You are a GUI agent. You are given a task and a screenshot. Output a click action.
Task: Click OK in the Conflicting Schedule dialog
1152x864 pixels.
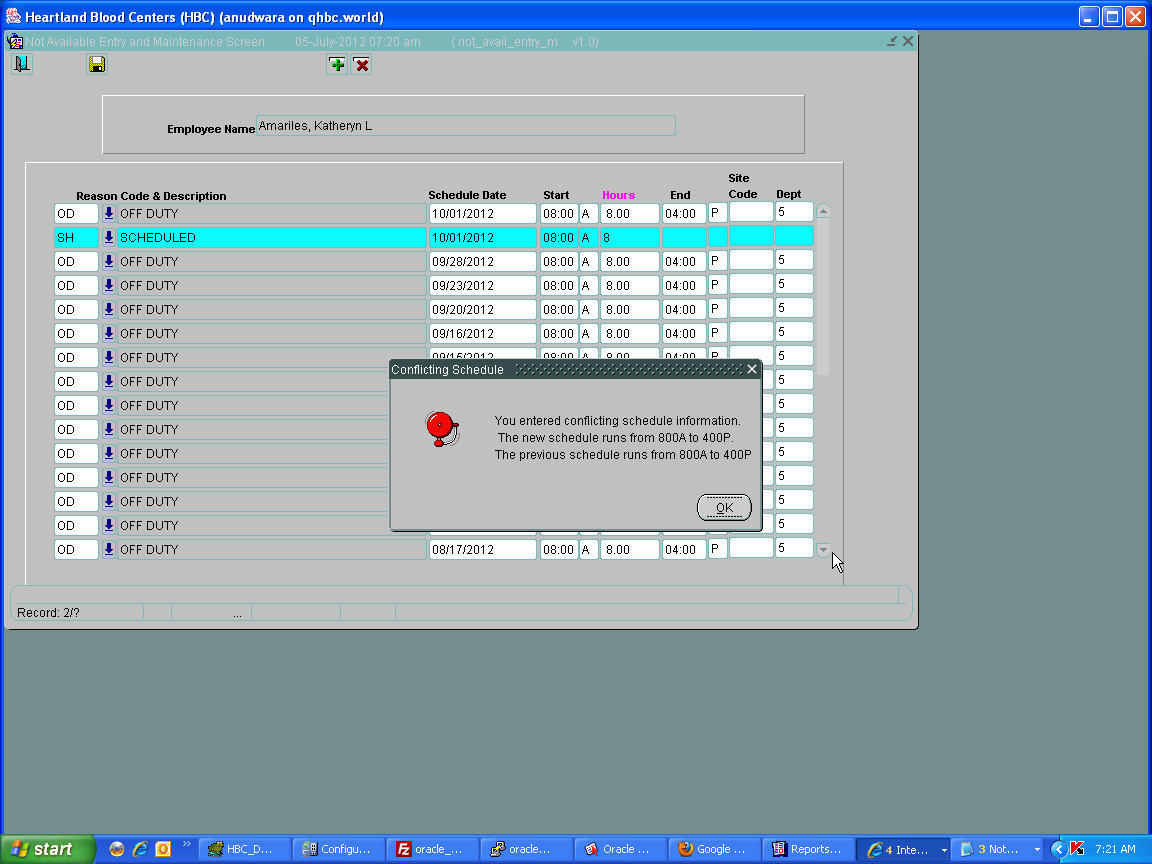click(x=724, y=507)
